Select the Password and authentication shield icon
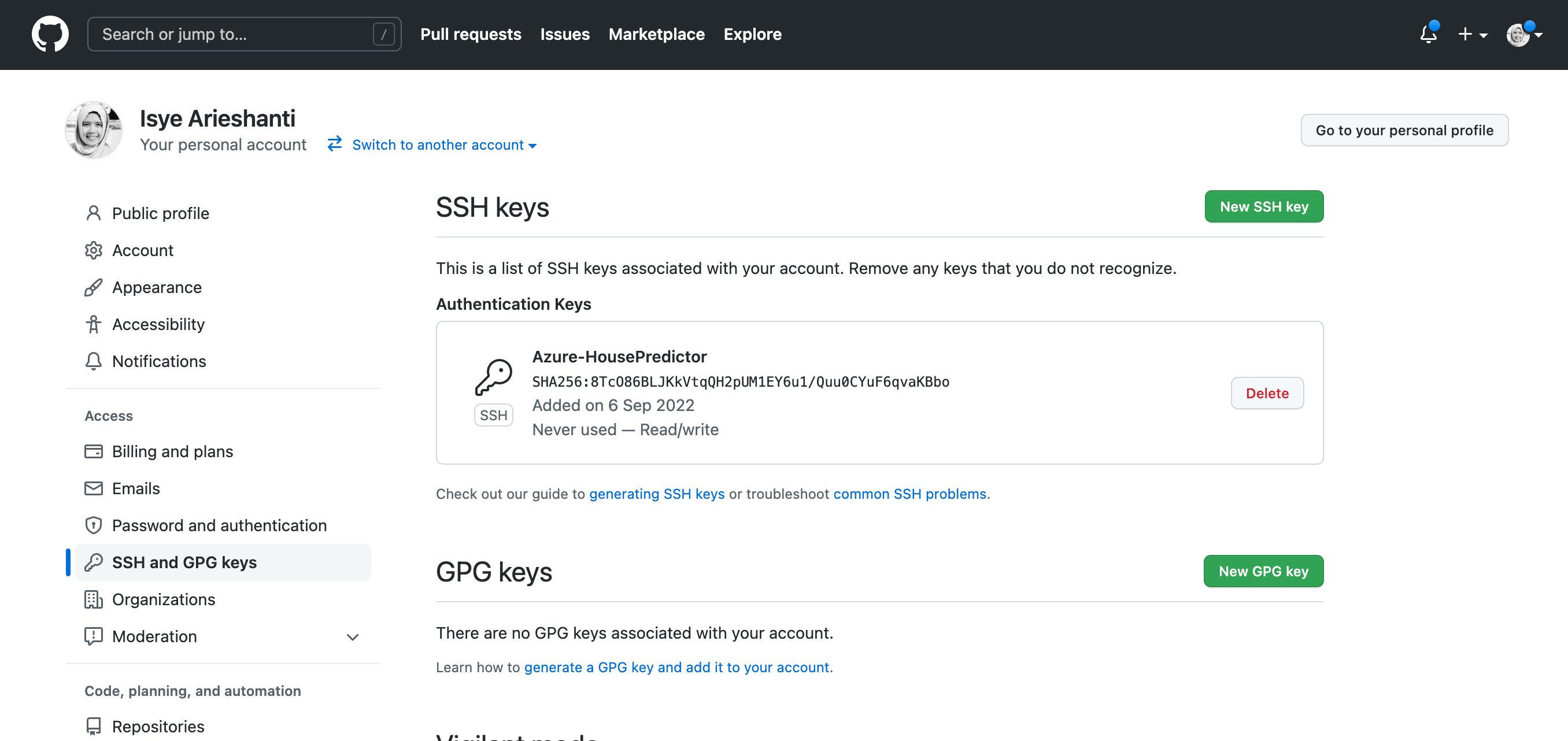 click(94, 525)
